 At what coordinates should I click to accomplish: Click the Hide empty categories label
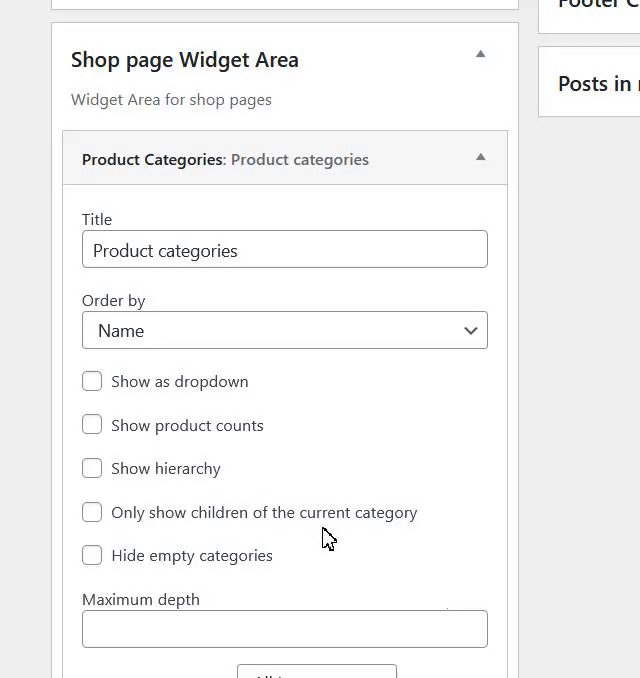pyautogui.click(x=192, y=555)
